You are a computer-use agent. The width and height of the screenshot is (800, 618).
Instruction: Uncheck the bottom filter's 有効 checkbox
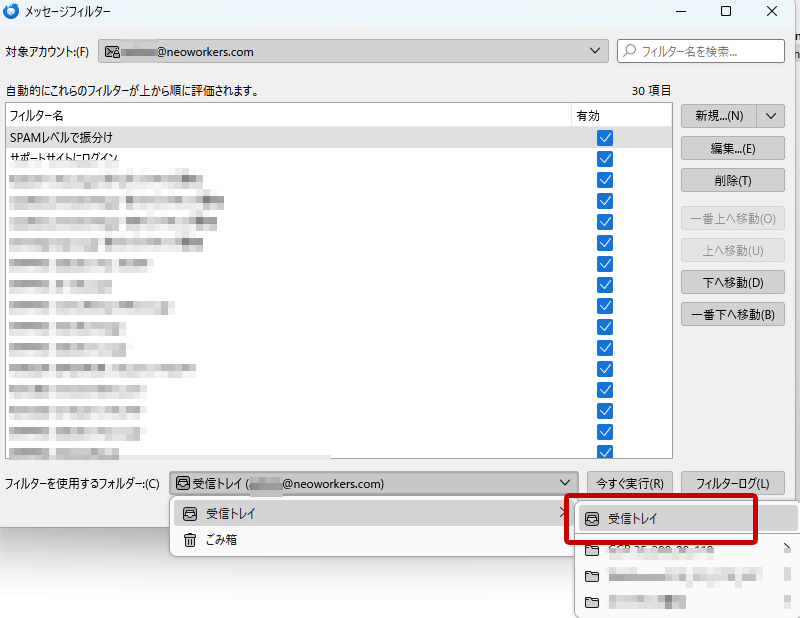coord(604,452)
